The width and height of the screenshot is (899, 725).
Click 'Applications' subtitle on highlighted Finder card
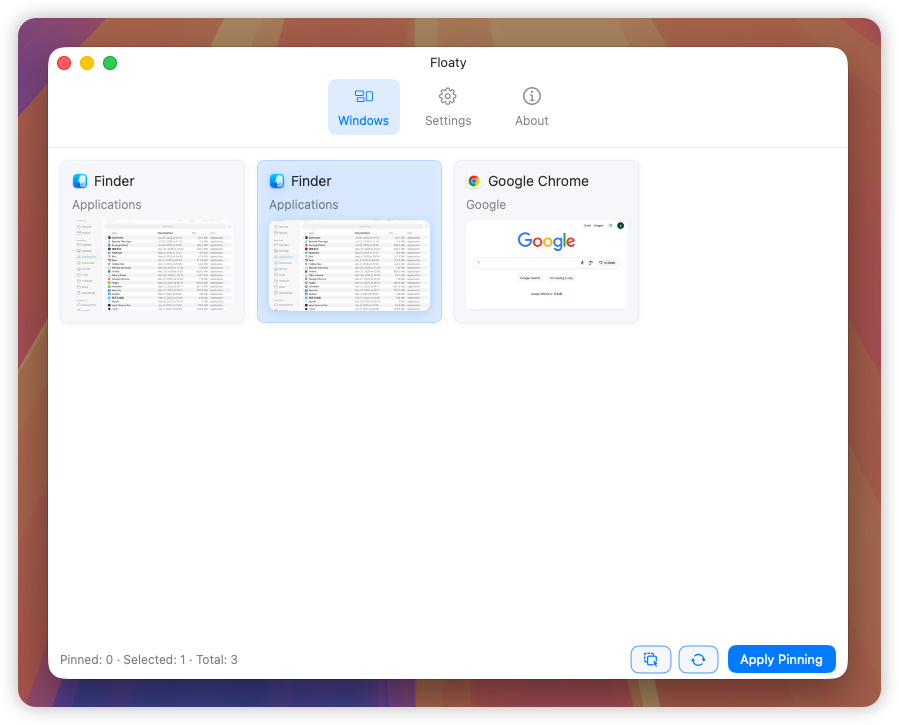(303, 205)
